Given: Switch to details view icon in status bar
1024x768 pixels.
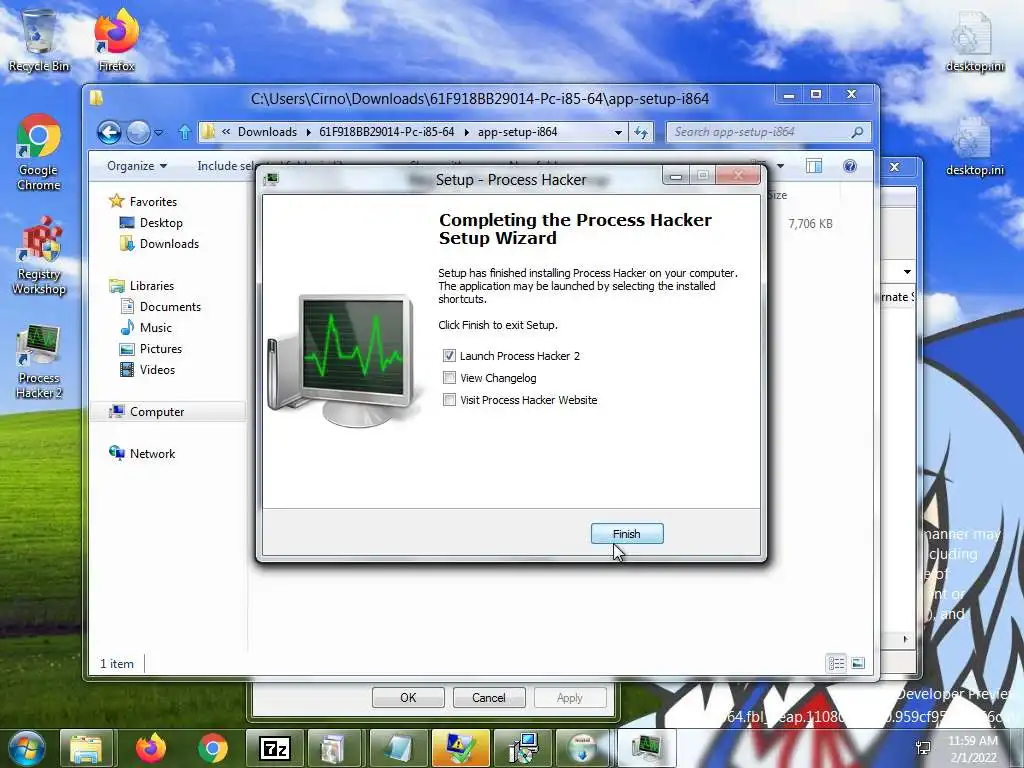Looking at the screenshot, I should (836, 664).
